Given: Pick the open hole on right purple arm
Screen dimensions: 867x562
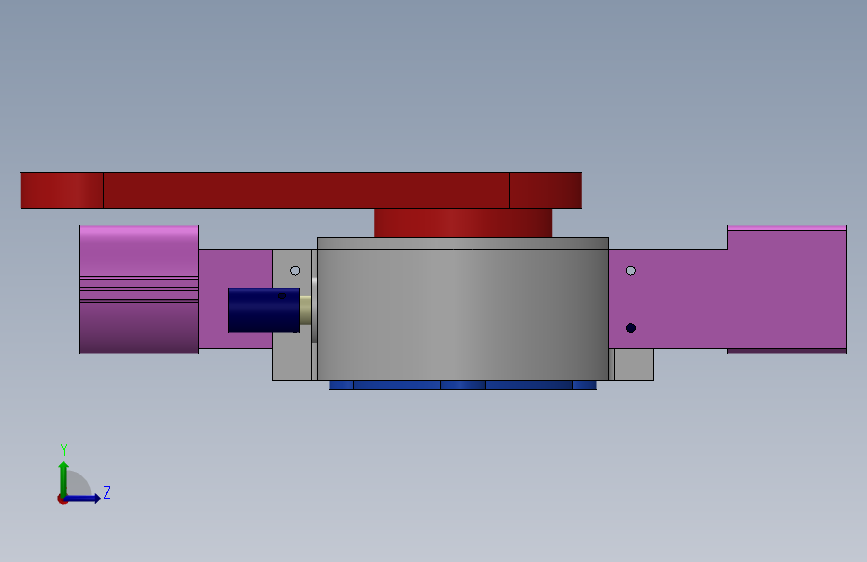Looking at the screenshot, I should tap(630, 270).
